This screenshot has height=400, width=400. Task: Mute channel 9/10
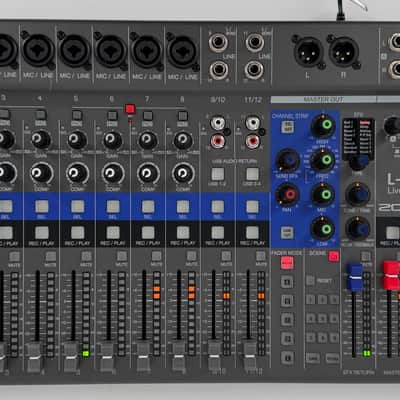pos(226,256)
